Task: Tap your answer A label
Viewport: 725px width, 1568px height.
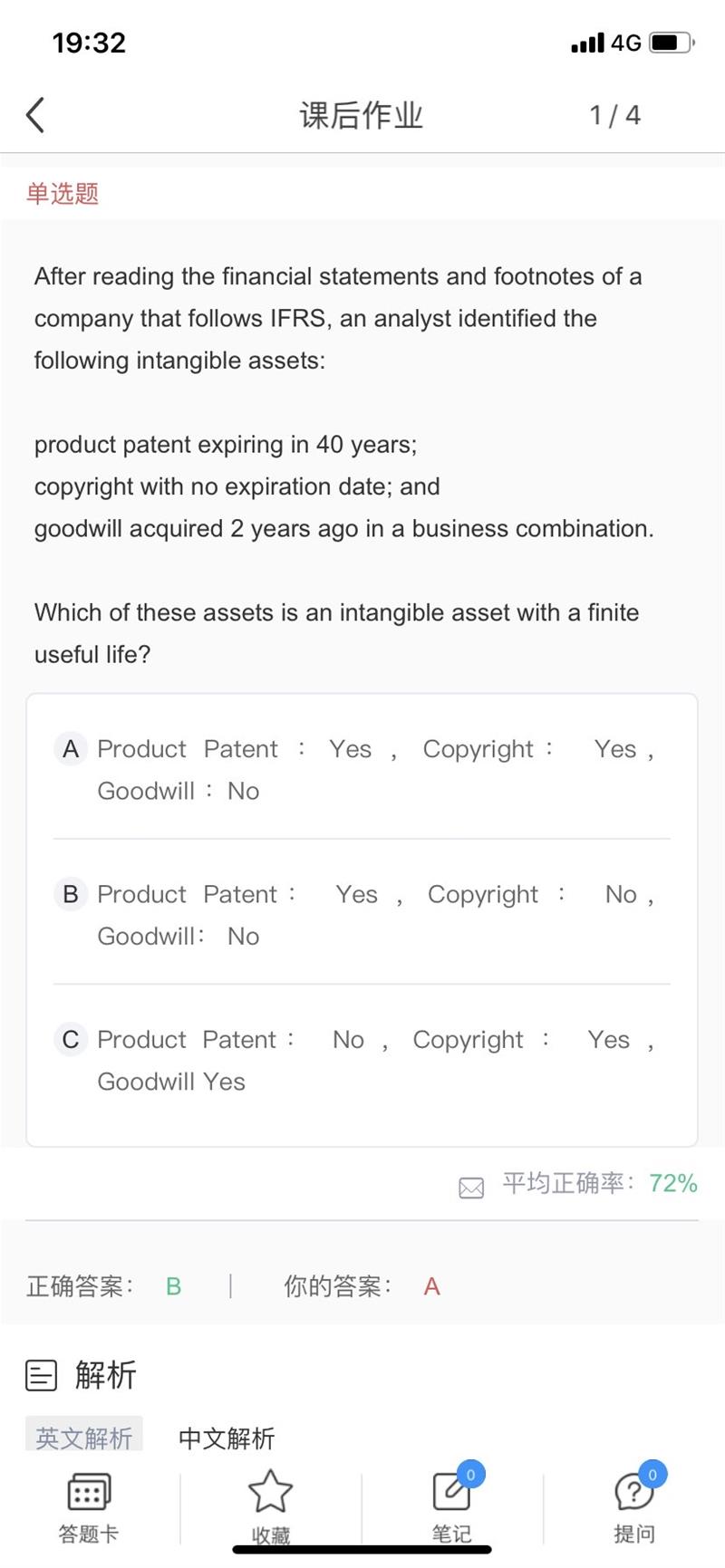Action: pyautogui.click(x=431, y=1286)
